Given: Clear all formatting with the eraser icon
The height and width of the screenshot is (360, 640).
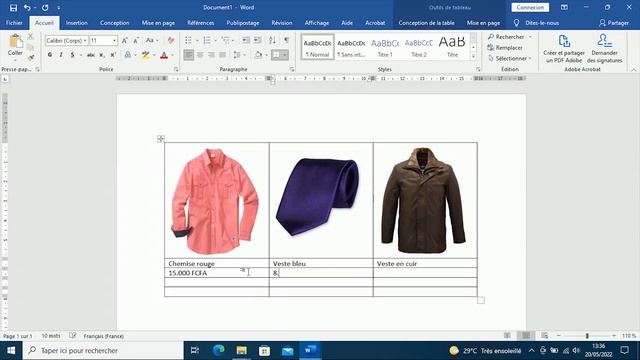Looking at the screenshot, I should [x=171, y=40].
